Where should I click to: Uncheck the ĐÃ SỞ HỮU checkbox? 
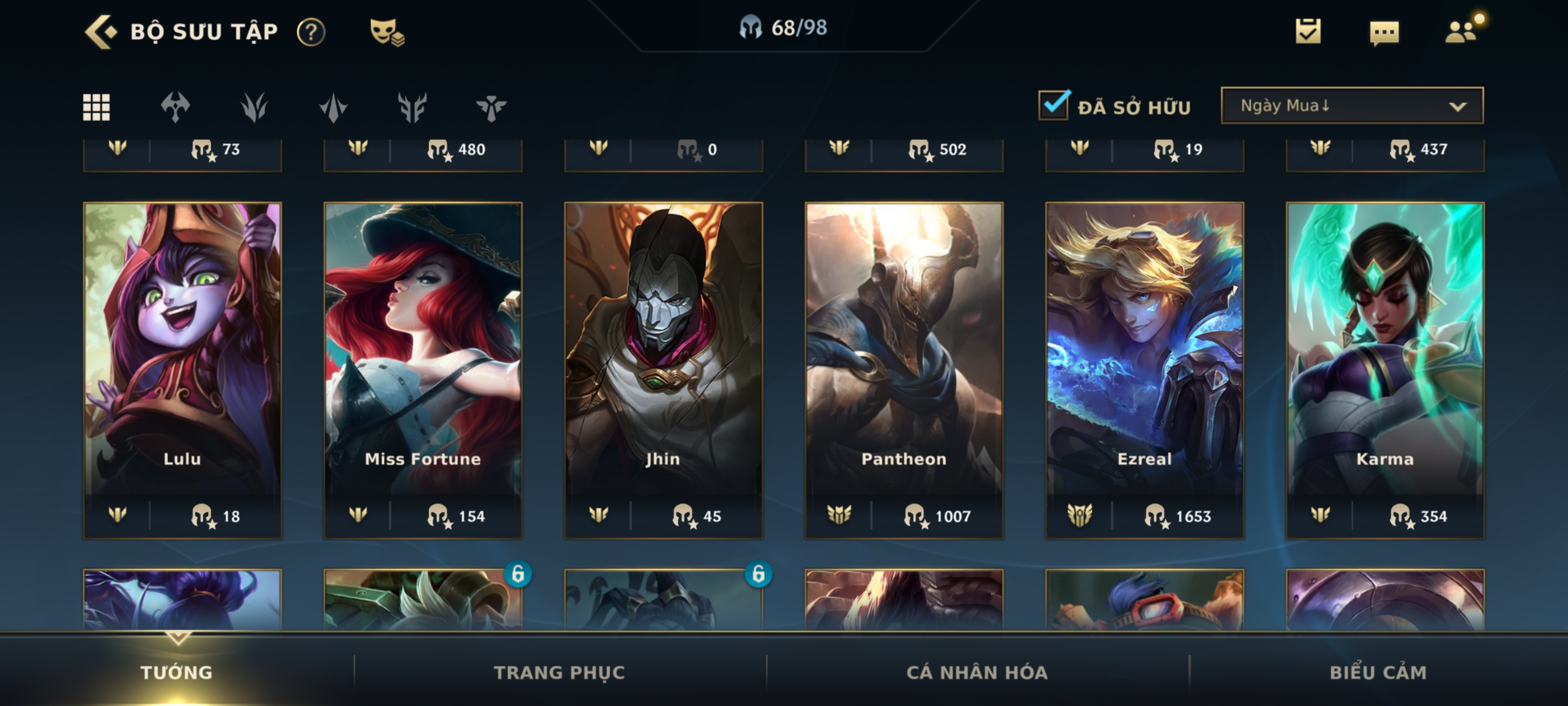tap(1053, 105)
